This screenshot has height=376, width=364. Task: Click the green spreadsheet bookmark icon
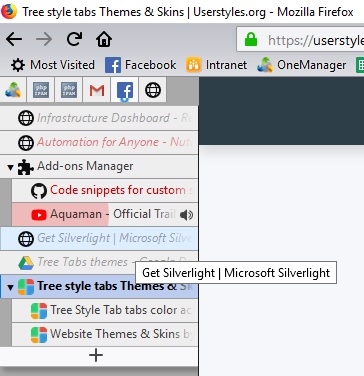point(360,65)
